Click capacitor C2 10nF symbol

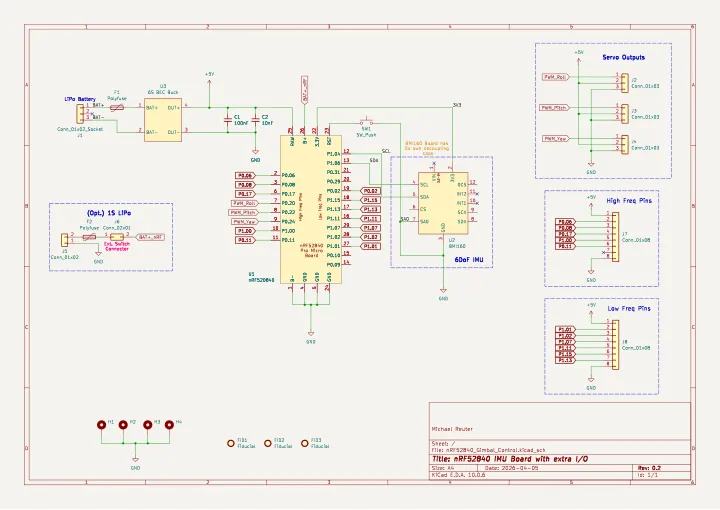point(255,120)
